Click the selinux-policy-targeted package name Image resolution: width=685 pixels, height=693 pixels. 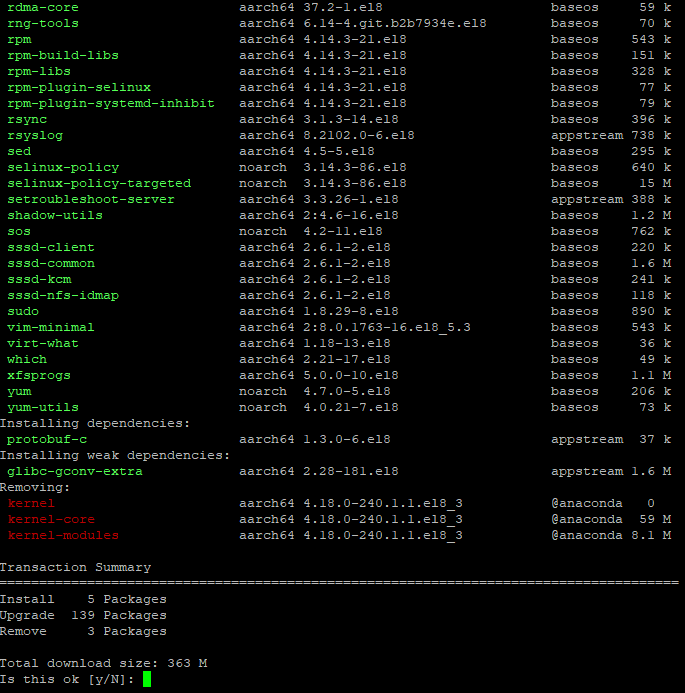click(x=99, y=183)
